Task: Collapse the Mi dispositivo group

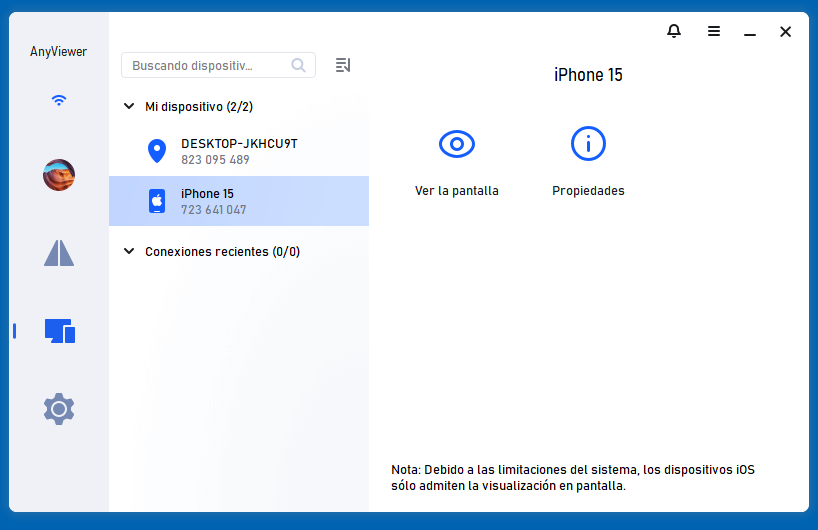Action: click(129, 106)
